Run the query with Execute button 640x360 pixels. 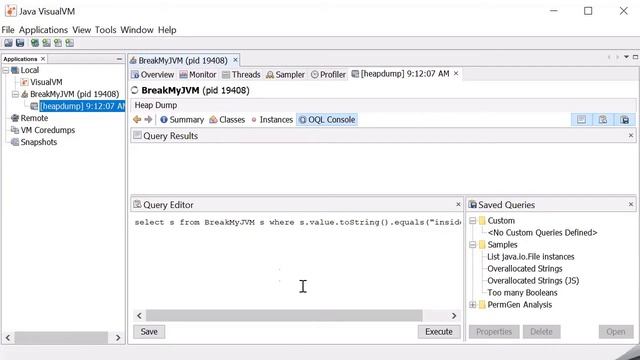[439, 332]
